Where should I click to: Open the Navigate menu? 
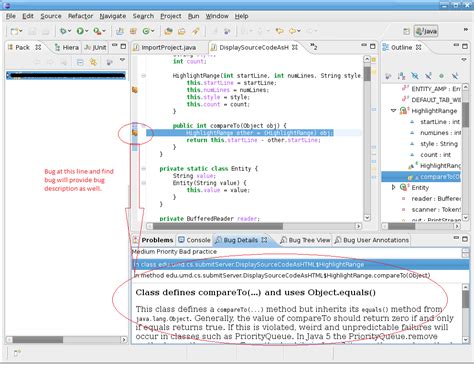click(113, 16)
